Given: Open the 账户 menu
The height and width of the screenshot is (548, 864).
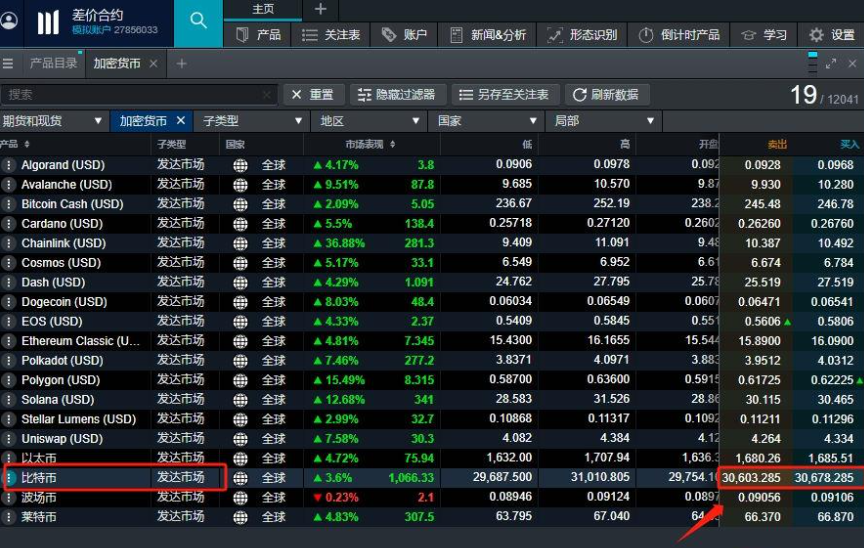Looking at the screenshot, I should click(x=404, y=35).
